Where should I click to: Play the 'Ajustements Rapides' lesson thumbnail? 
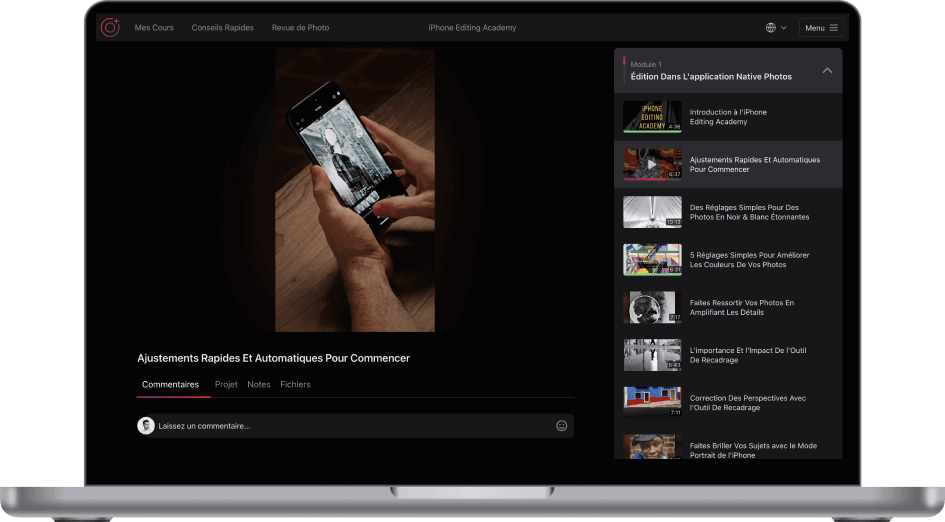(652, 165)
